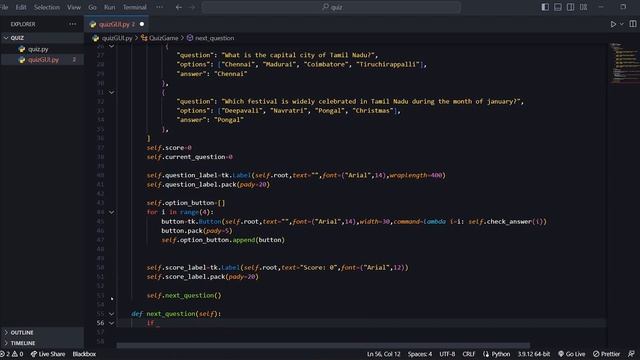Open the Run menu
This screenshot has height=360, width=640.
109,7
